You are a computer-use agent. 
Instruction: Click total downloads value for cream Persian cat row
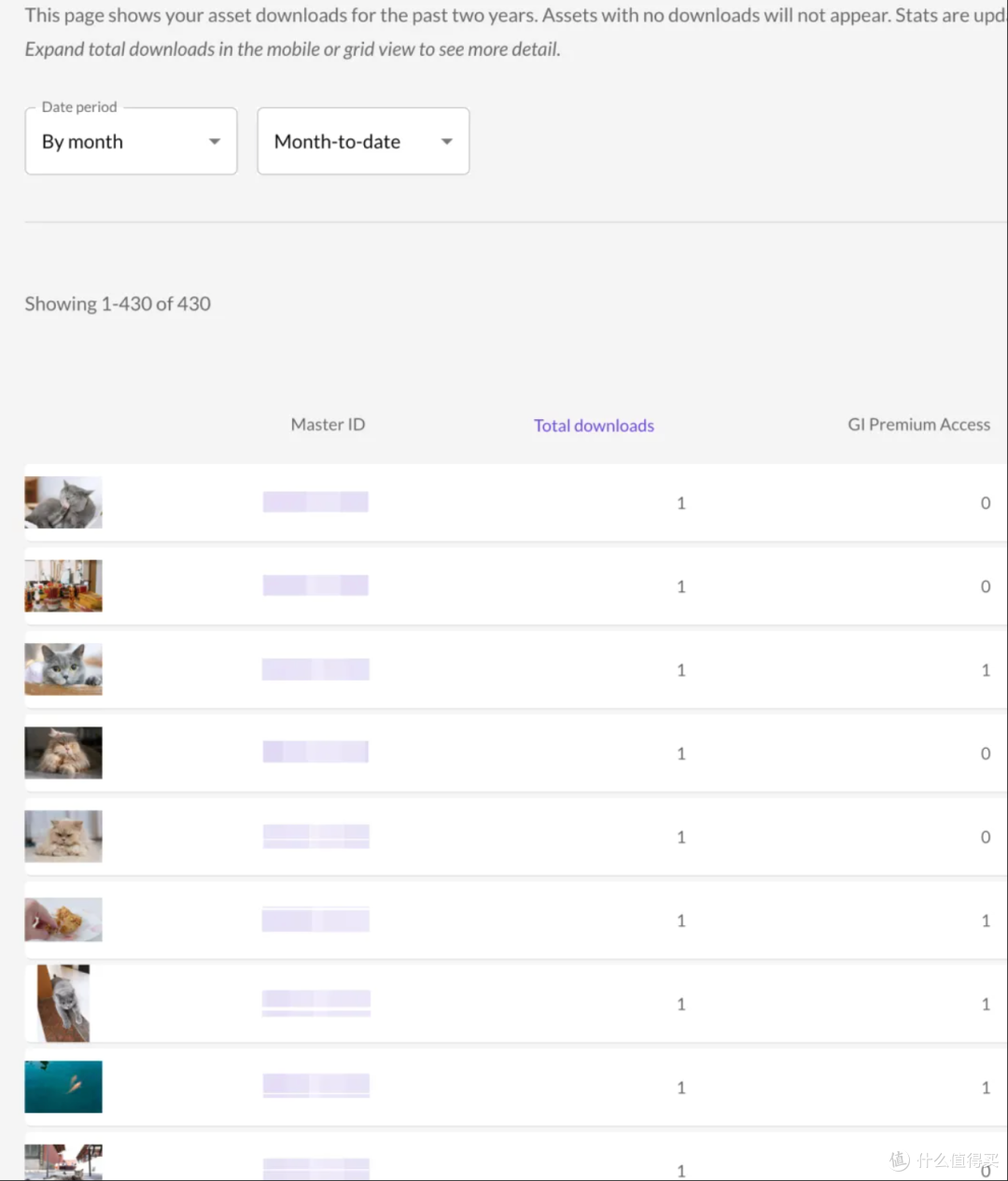coord(681,837)
